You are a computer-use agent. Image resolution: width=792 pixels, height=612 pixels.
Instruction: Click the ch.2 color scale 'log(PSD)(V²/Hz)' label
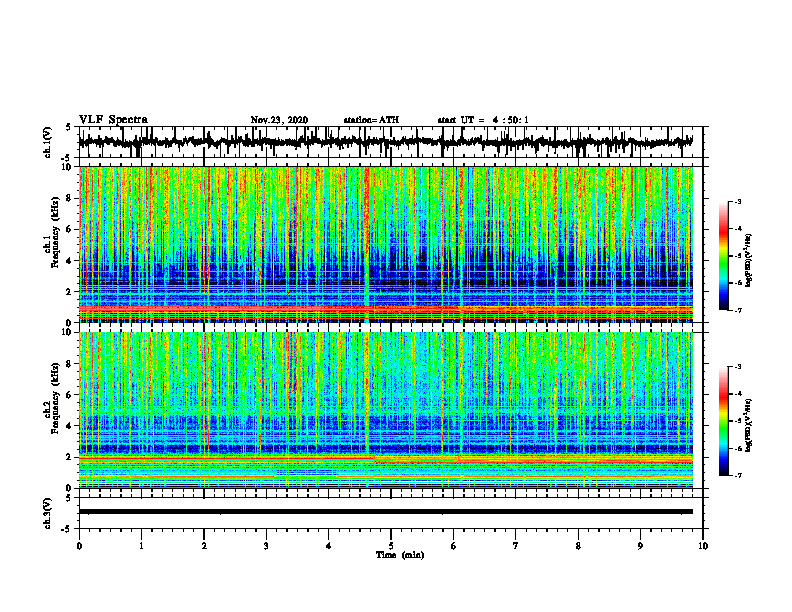click(750, 425)
